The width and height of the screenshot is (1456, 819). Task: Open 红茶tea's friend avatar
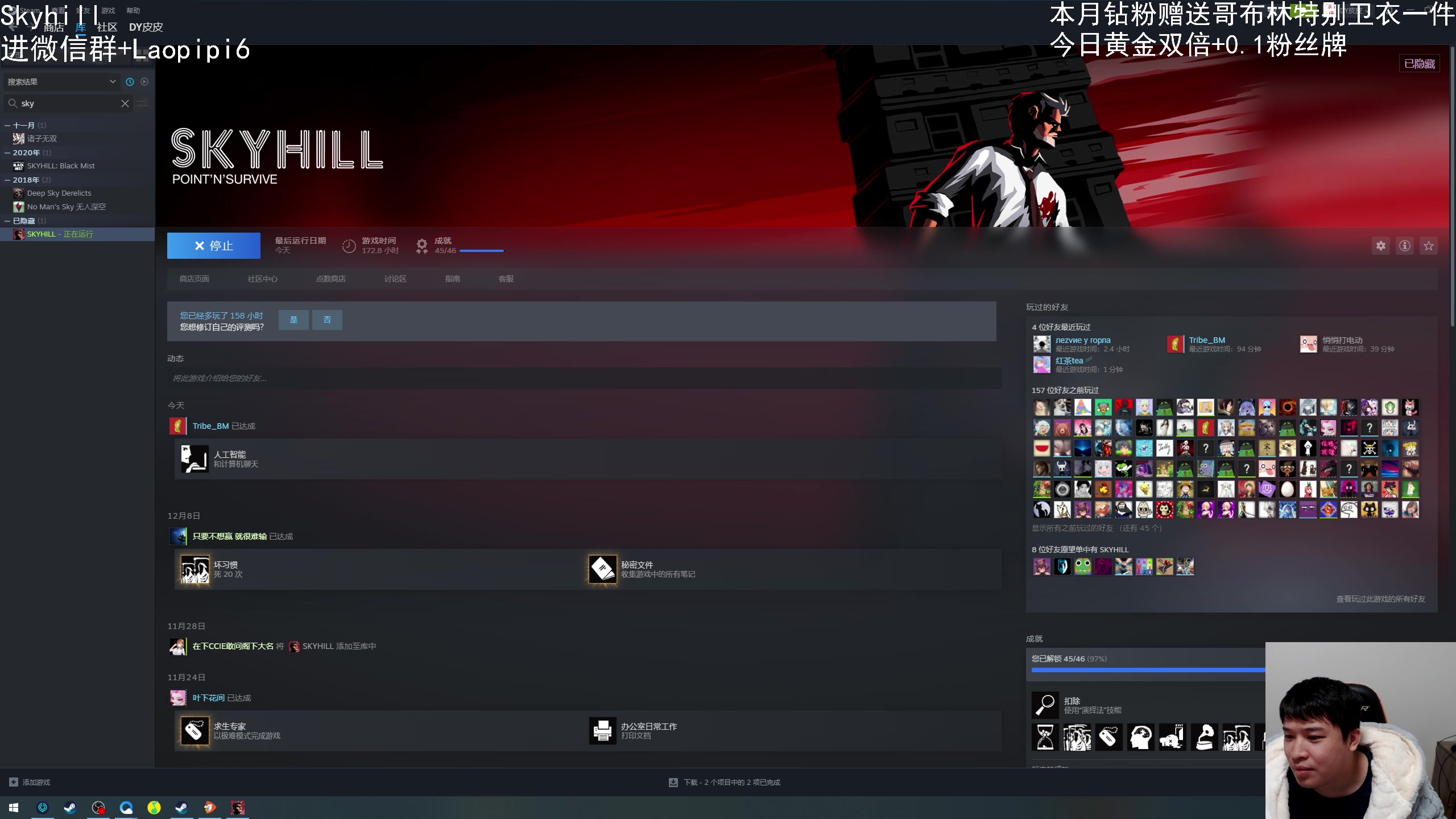(x=1041, y=365)
